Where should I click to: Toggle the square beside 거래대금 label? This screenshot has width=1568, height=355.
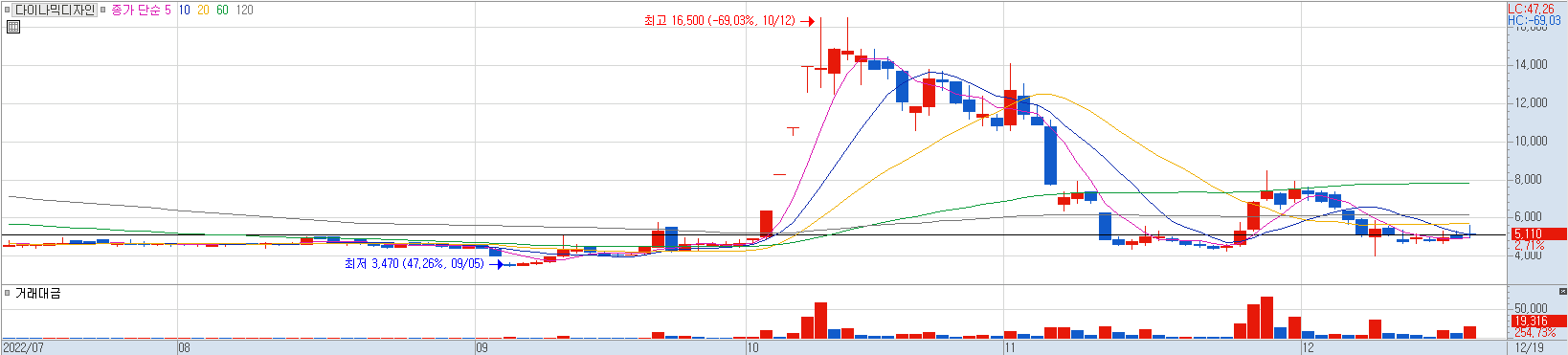[x=7, y=293]
